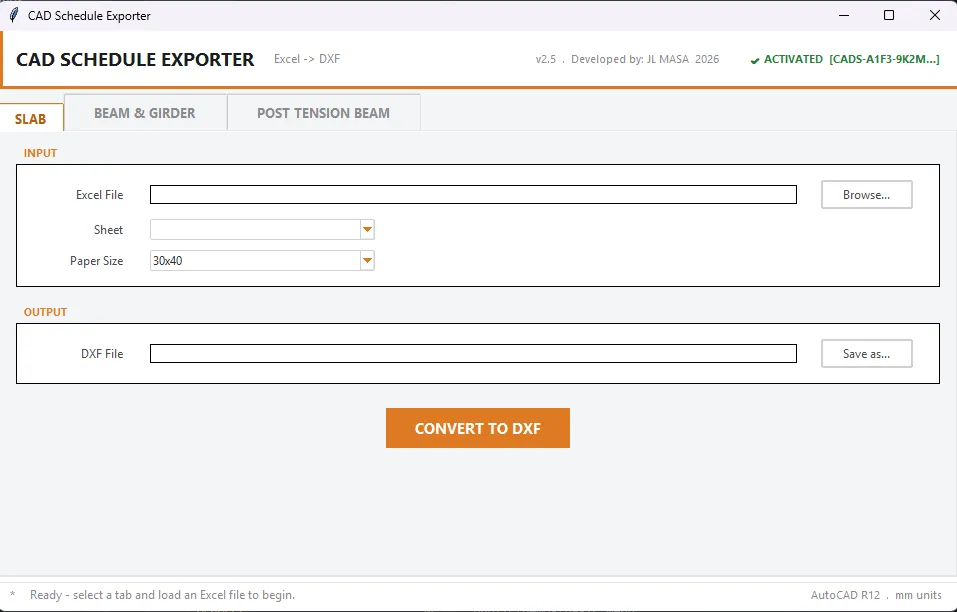Viewport: 957px width, 612px height.
Task: Click the 'Sheet' label
Action: (109, 230)
